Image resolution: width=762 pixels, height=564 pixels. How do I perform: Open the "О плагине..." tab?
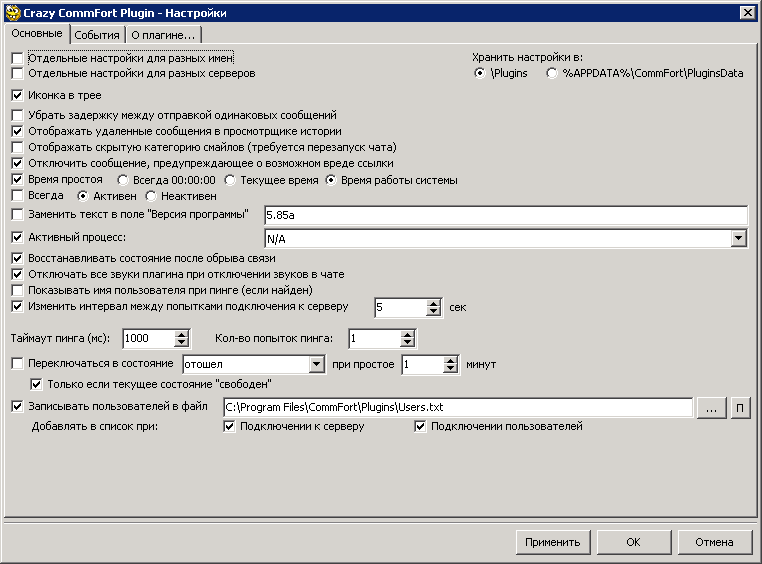pos(163,35)
